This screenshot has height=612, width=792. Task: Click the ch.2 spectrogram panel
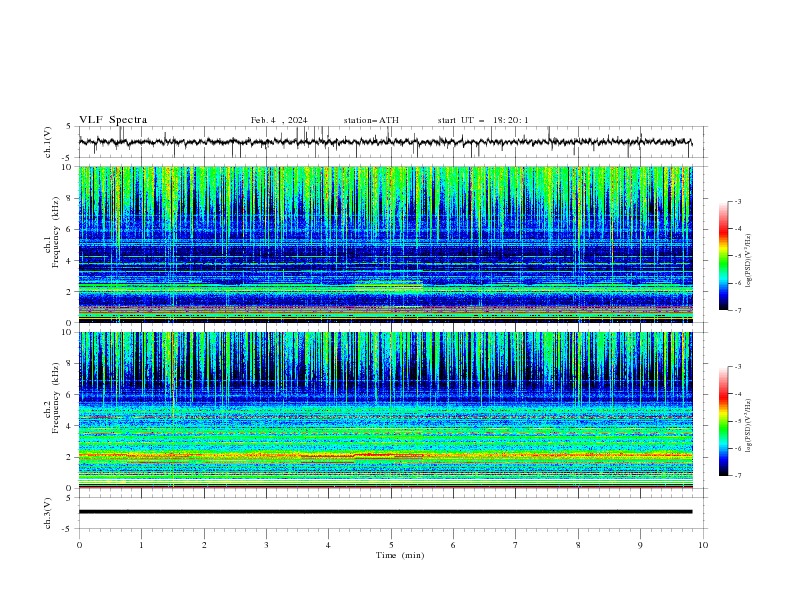(x=385, y=410)
